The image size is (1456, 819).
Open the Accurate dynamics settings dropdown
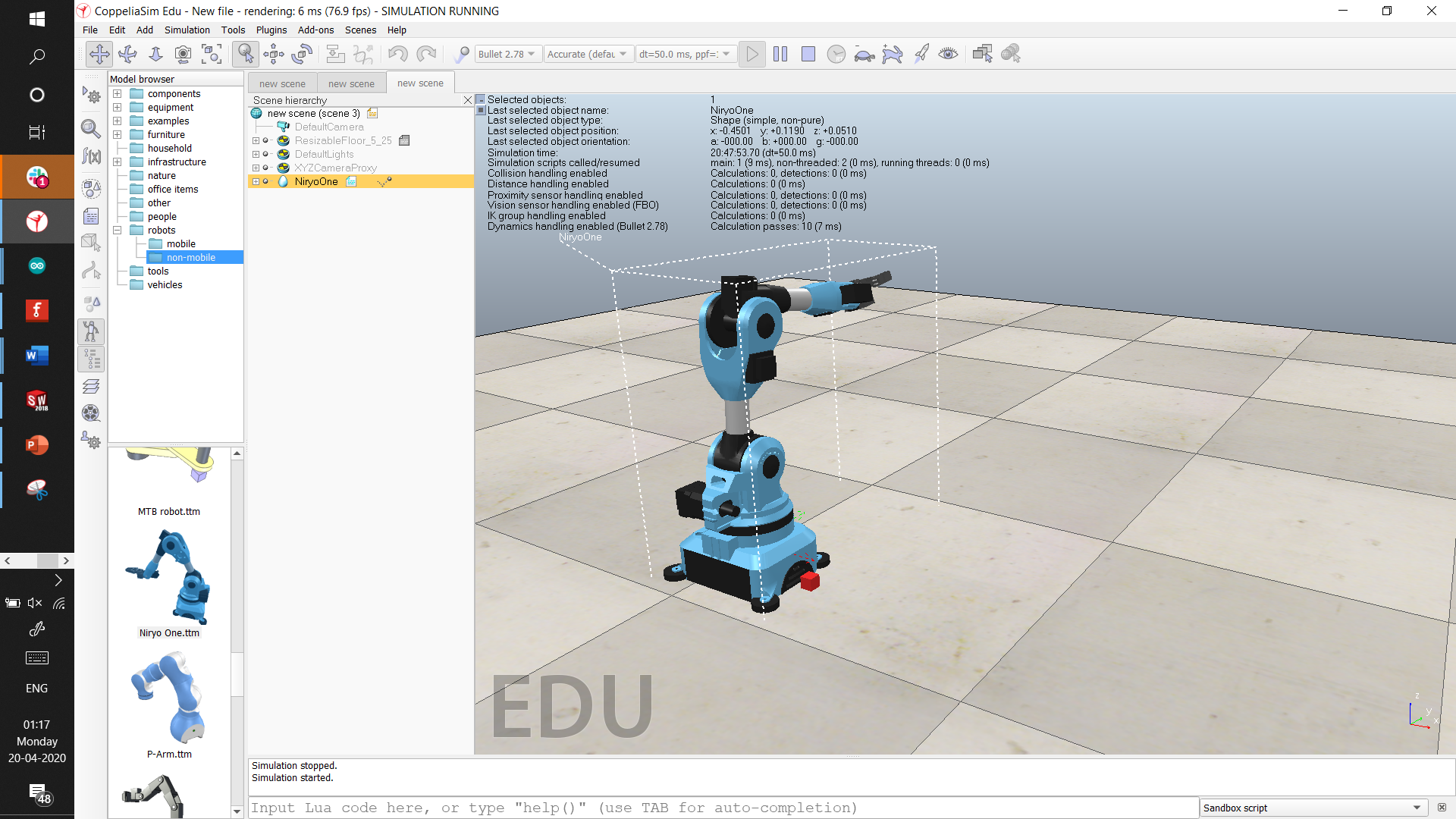[588, 54]
